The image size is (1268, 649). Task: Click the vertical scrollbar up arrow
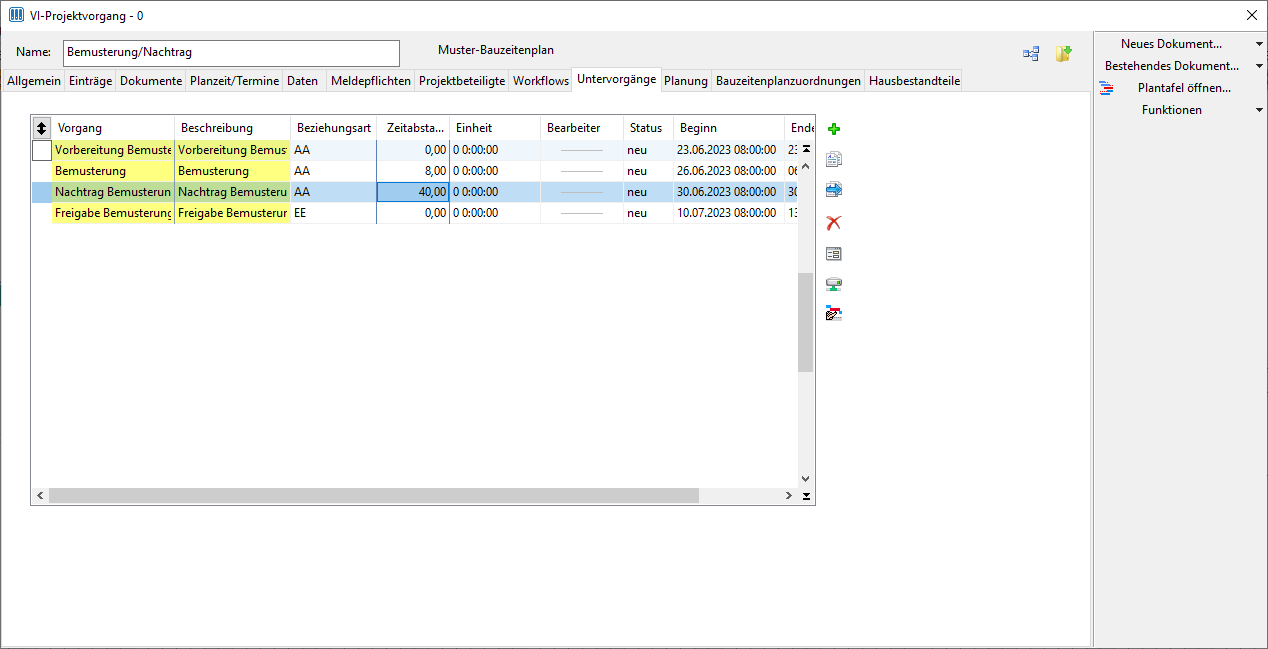pos(806,165)
